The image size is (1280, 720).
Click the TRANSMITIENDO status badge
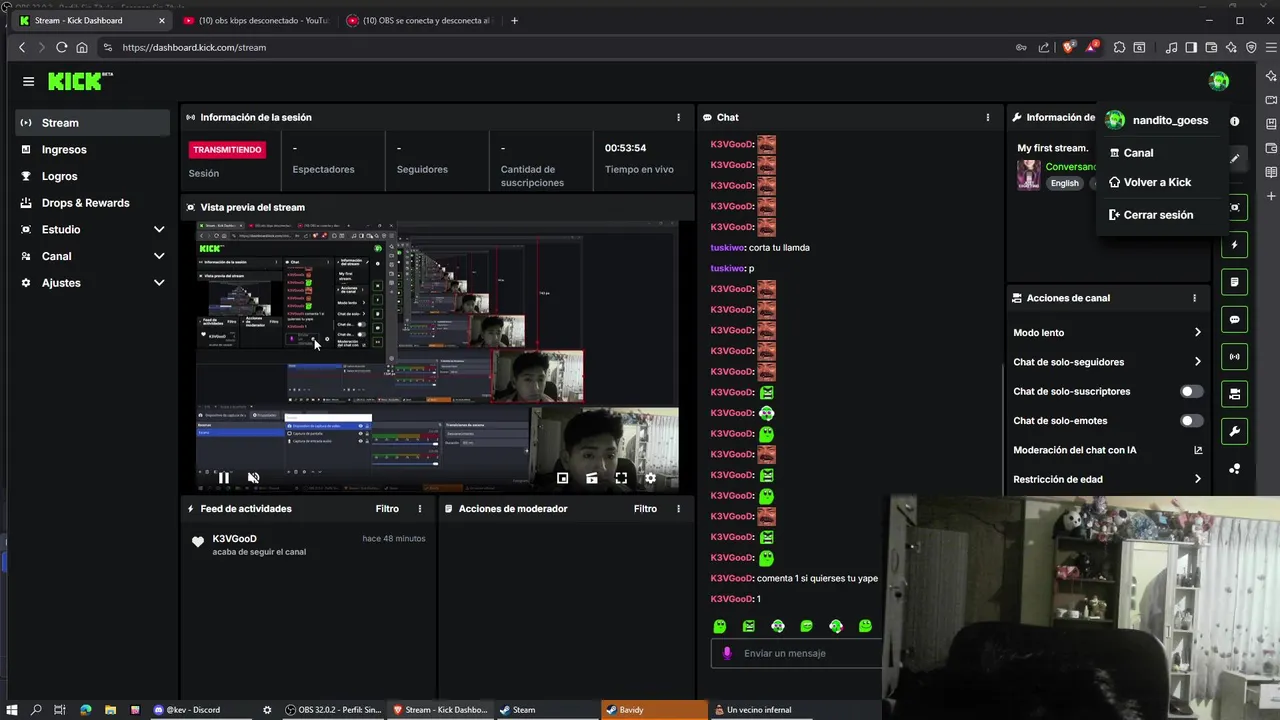(x=227, y=150)
